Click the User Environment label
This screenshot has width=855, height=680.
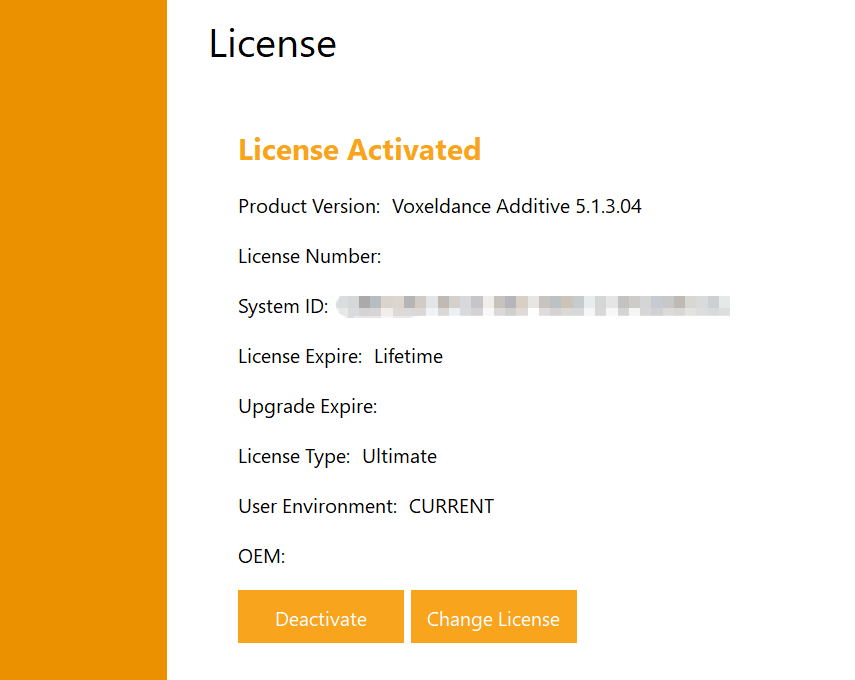tap(317, 507)
